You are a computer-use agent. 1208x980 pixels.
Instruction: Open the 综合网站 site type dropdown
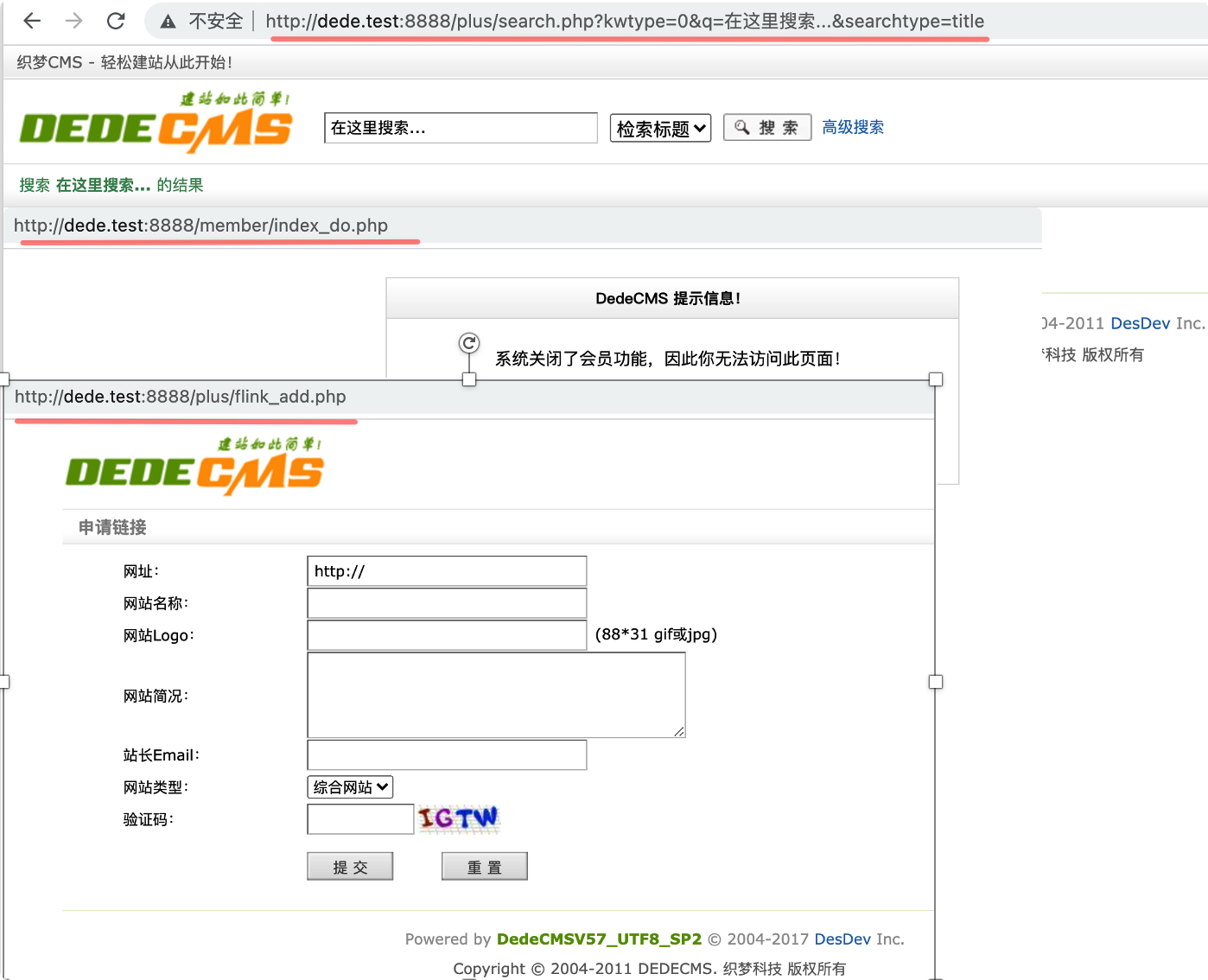tap(350, 787)
